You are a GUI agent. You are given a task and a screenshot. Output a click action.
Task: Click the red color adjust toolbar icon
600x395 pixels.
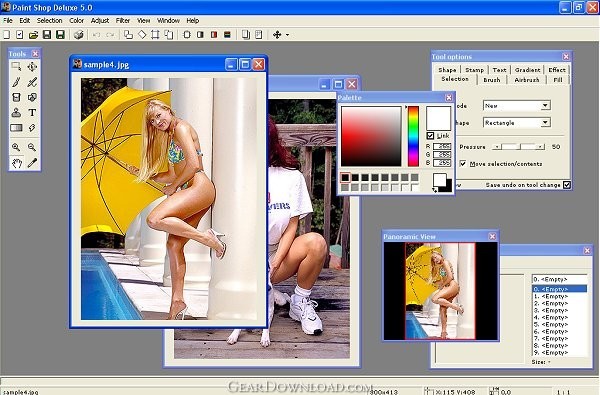[214, 35]
